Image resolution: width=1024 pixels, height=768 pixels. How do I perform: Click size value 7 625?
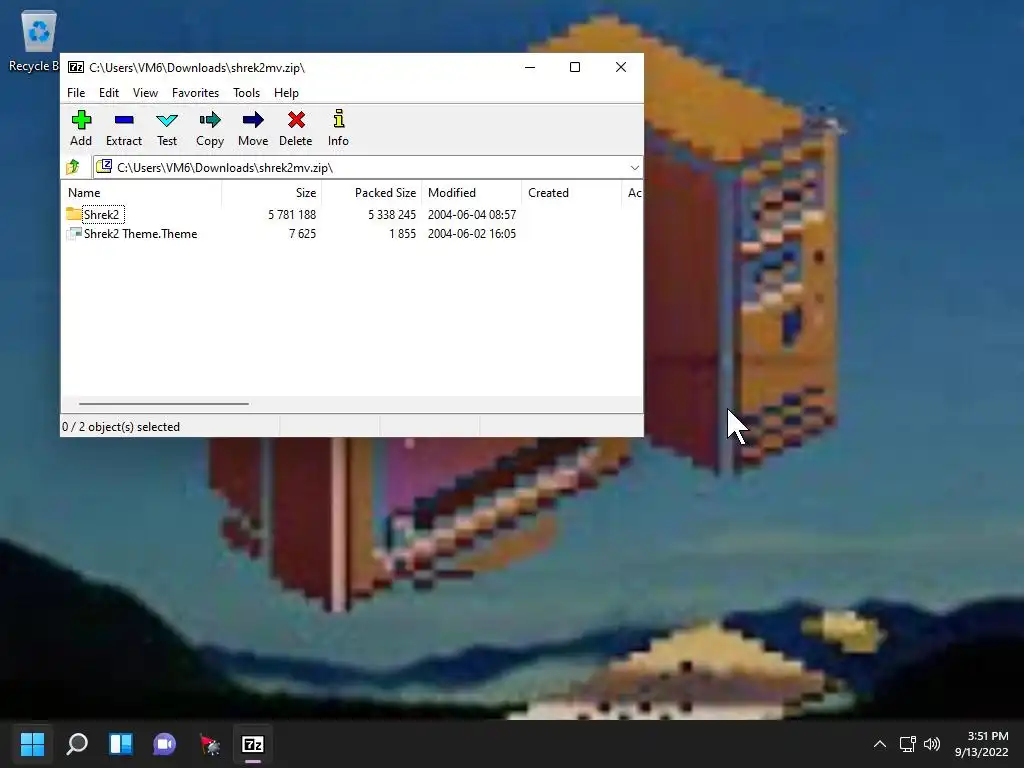coord(302,234)
